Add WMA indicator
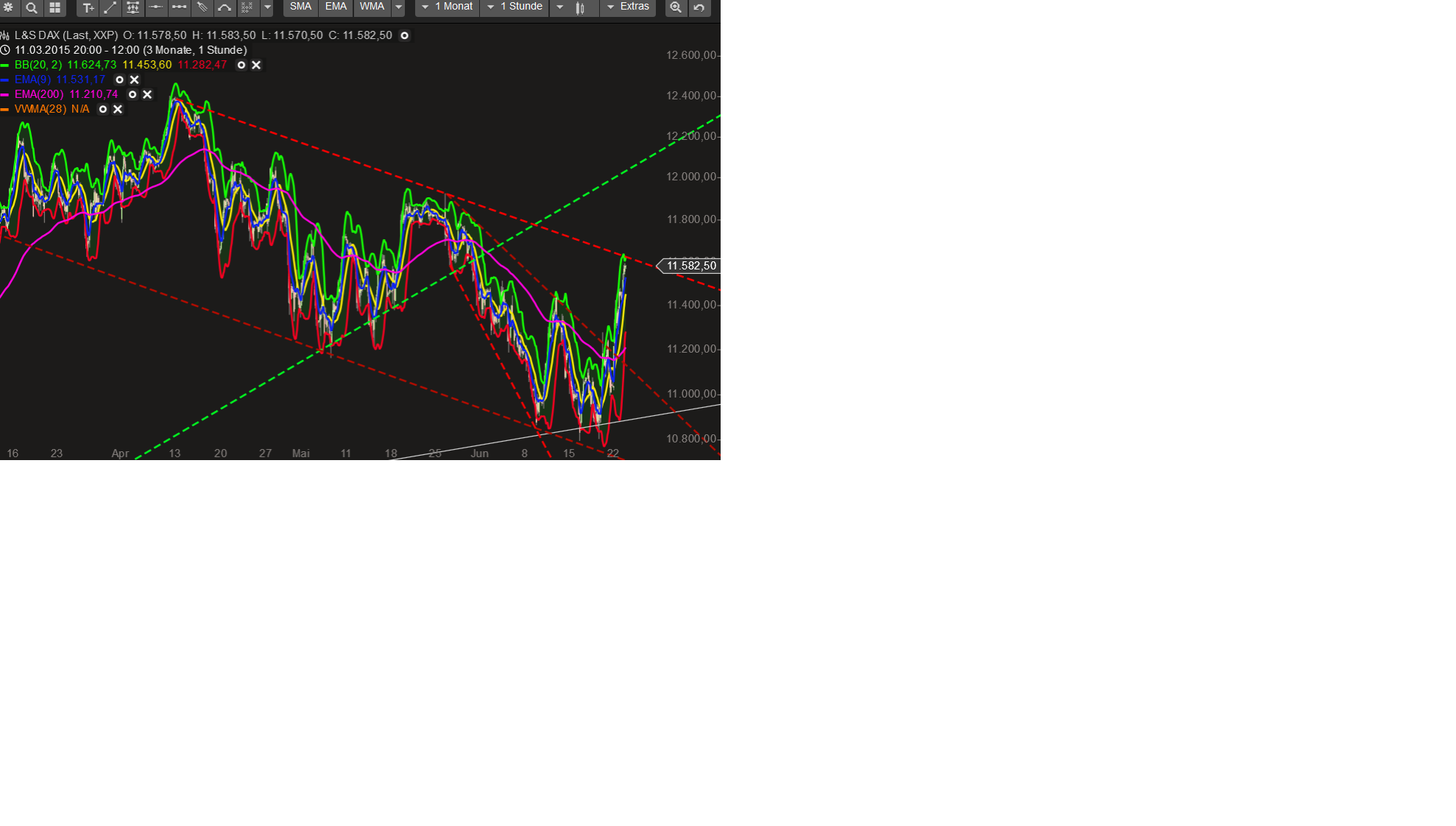Image resolution: width=1456 pixels, height=826 pixels. point(372,7)
